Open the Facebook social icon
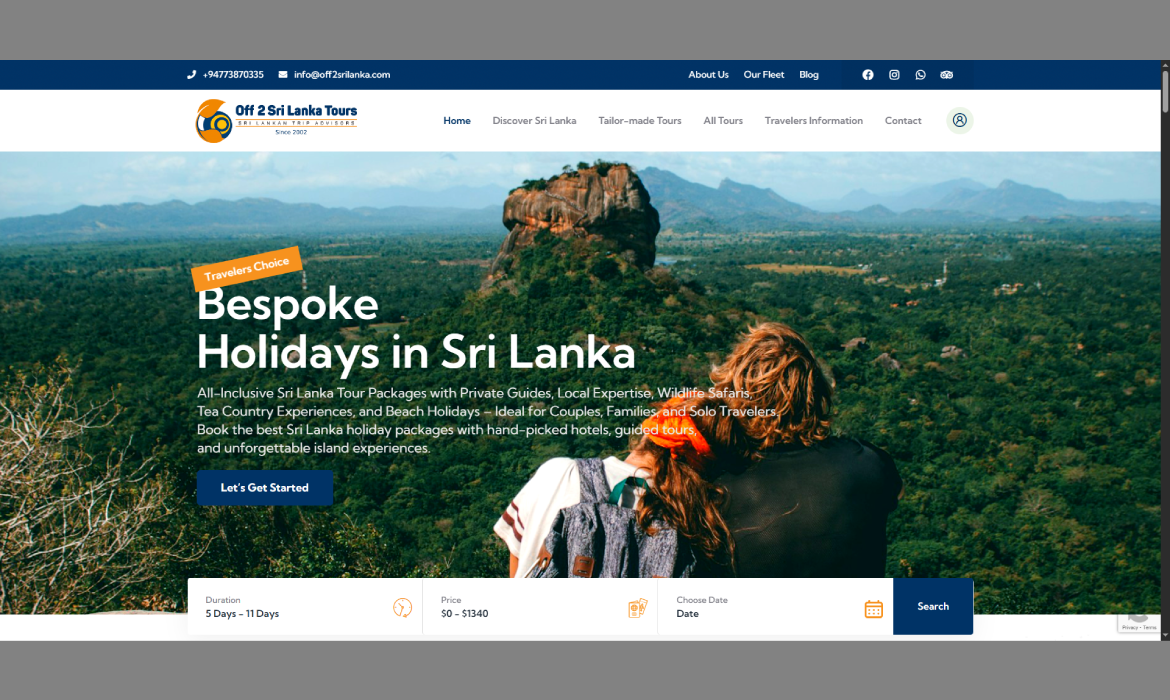 (868, 75)
